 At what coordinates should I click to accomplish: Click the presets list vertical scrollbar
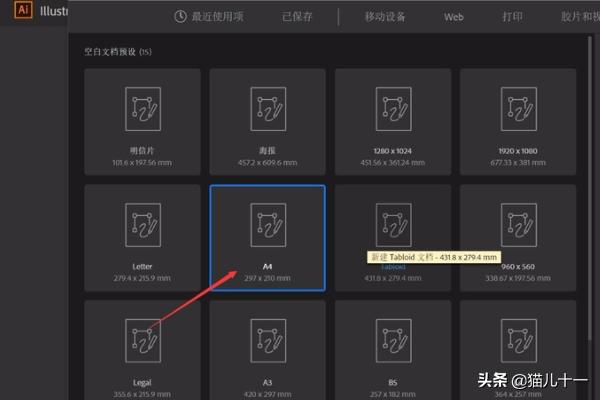(x=592, y=188)
